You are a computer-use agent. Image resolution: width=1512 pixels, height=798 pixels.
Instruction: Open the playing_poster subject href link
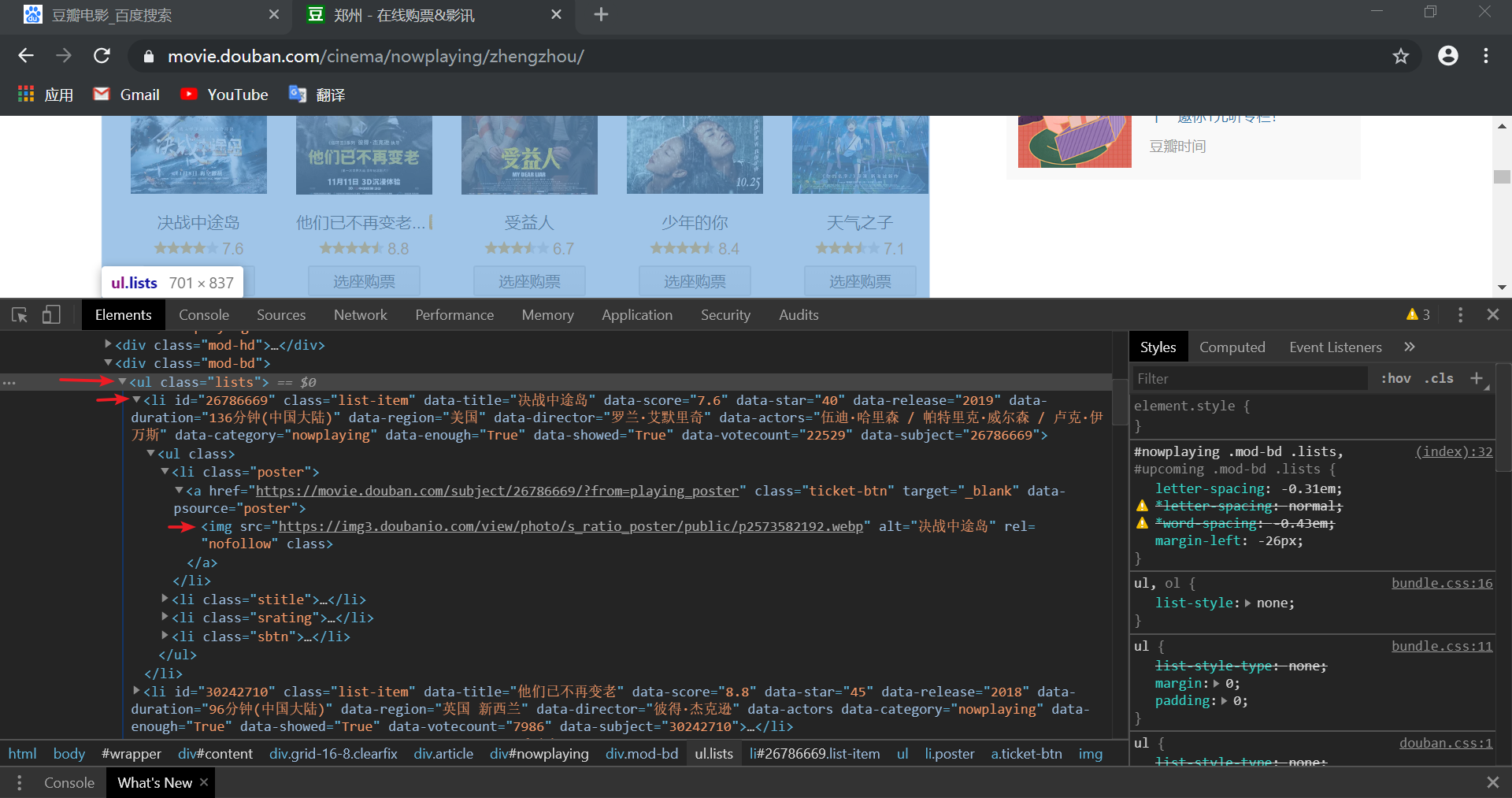(498, 491)
